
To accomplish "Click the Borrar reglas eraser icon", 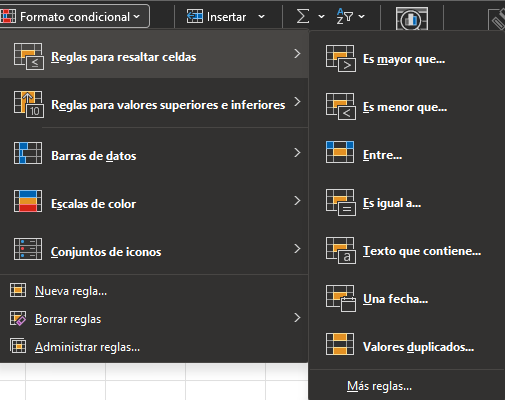I will 18,318.
